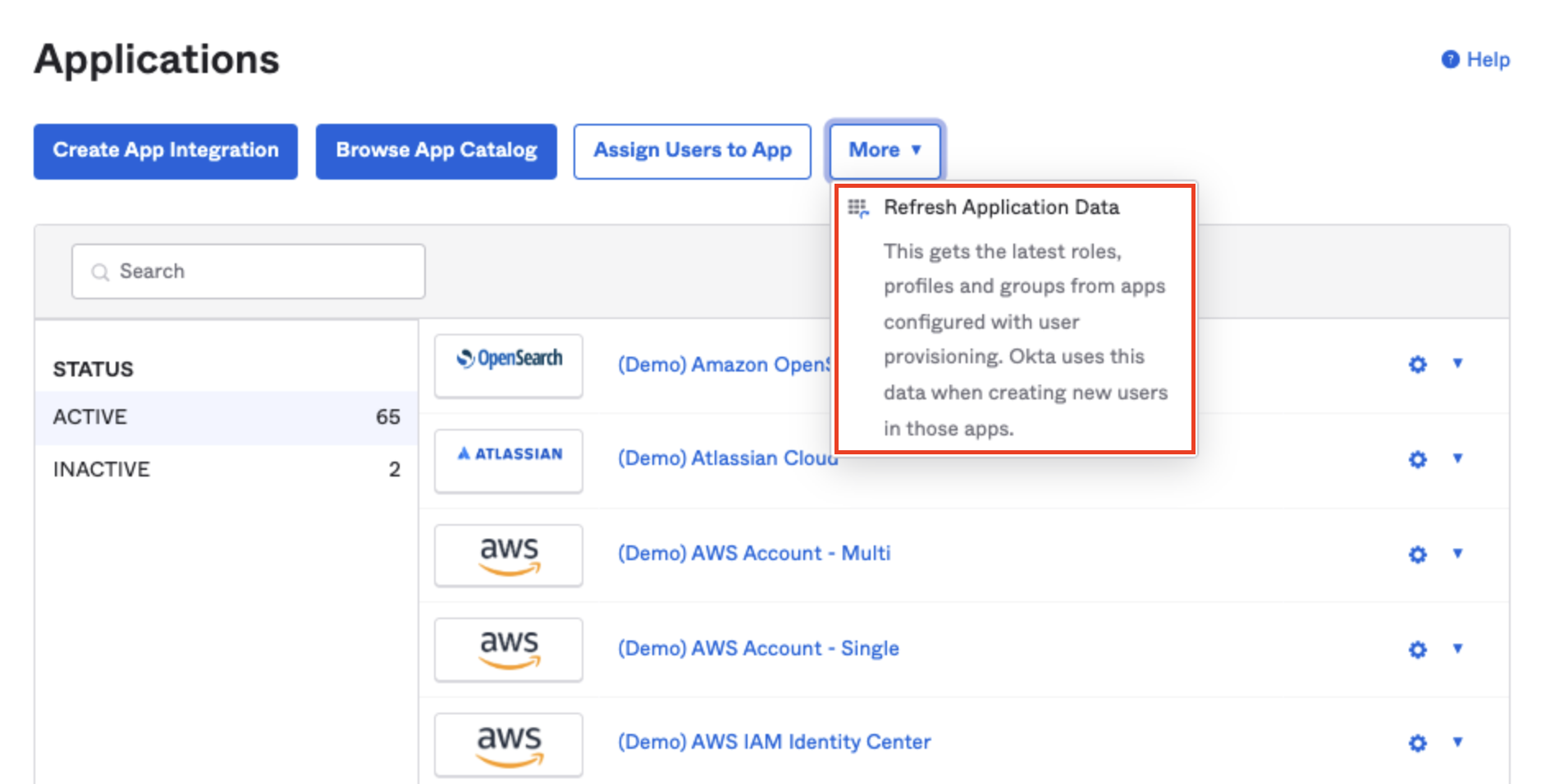
Task: Click the question mark Help icon
Action: click(1450, 60)
